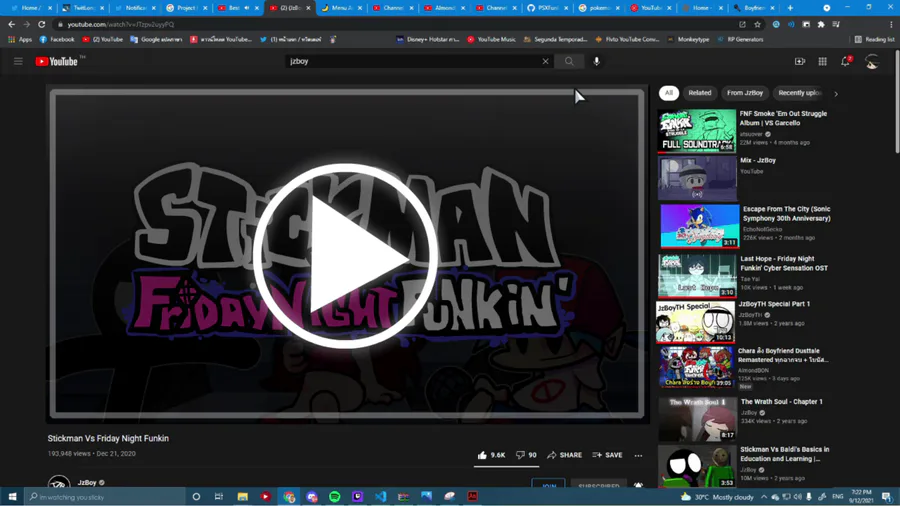
Task: Show hidden system tray icons chevron
Action: [x=763, y=496]
